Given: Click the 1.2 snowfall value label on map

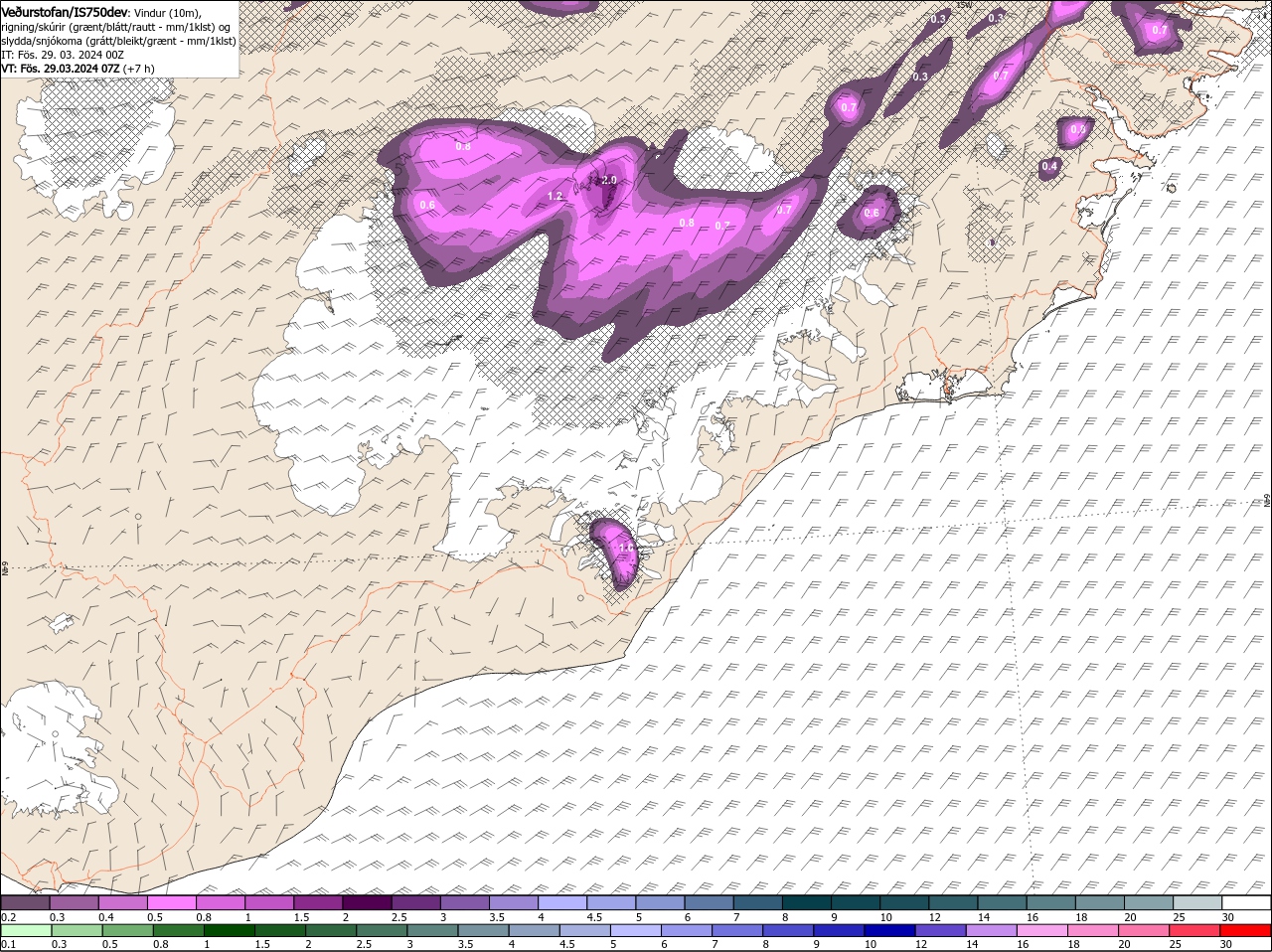Looking at the screenshot, I should coord(556,197).
